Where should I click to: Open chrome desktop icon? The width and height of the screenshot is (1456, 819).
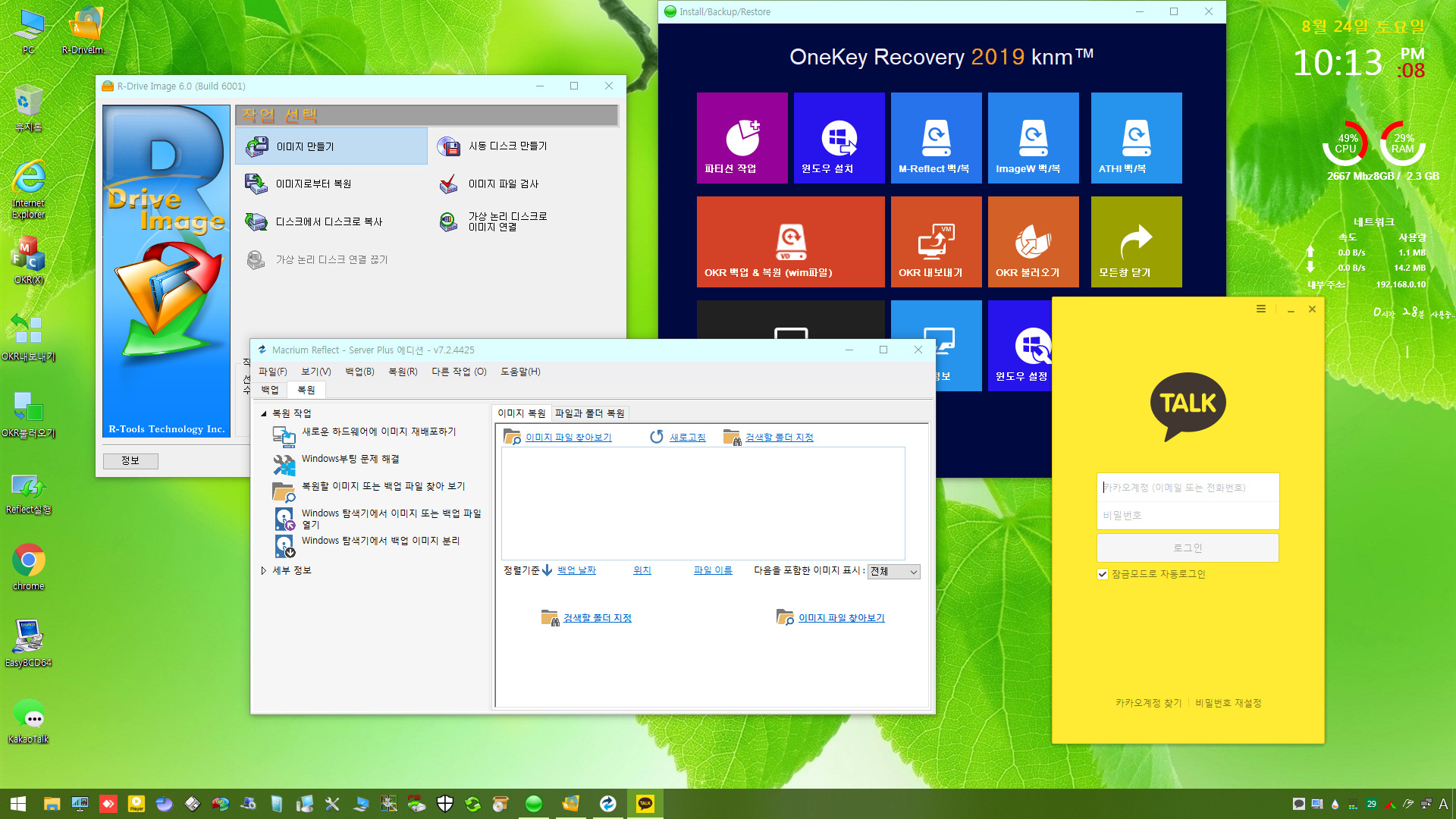click(x=29, y=566)
